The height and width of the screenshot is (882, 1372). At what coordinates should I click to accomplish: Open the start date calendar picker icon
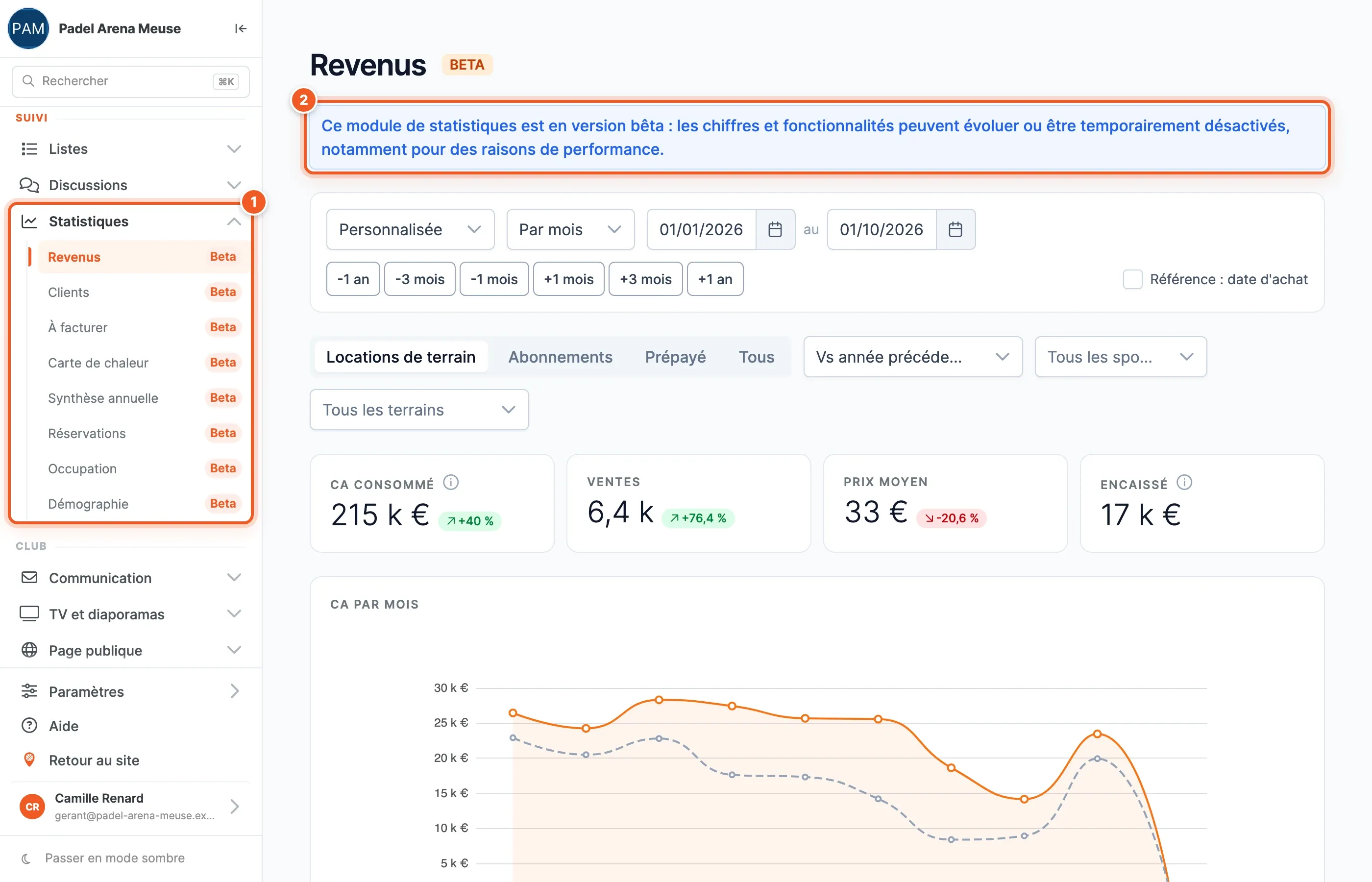[775, 230]
